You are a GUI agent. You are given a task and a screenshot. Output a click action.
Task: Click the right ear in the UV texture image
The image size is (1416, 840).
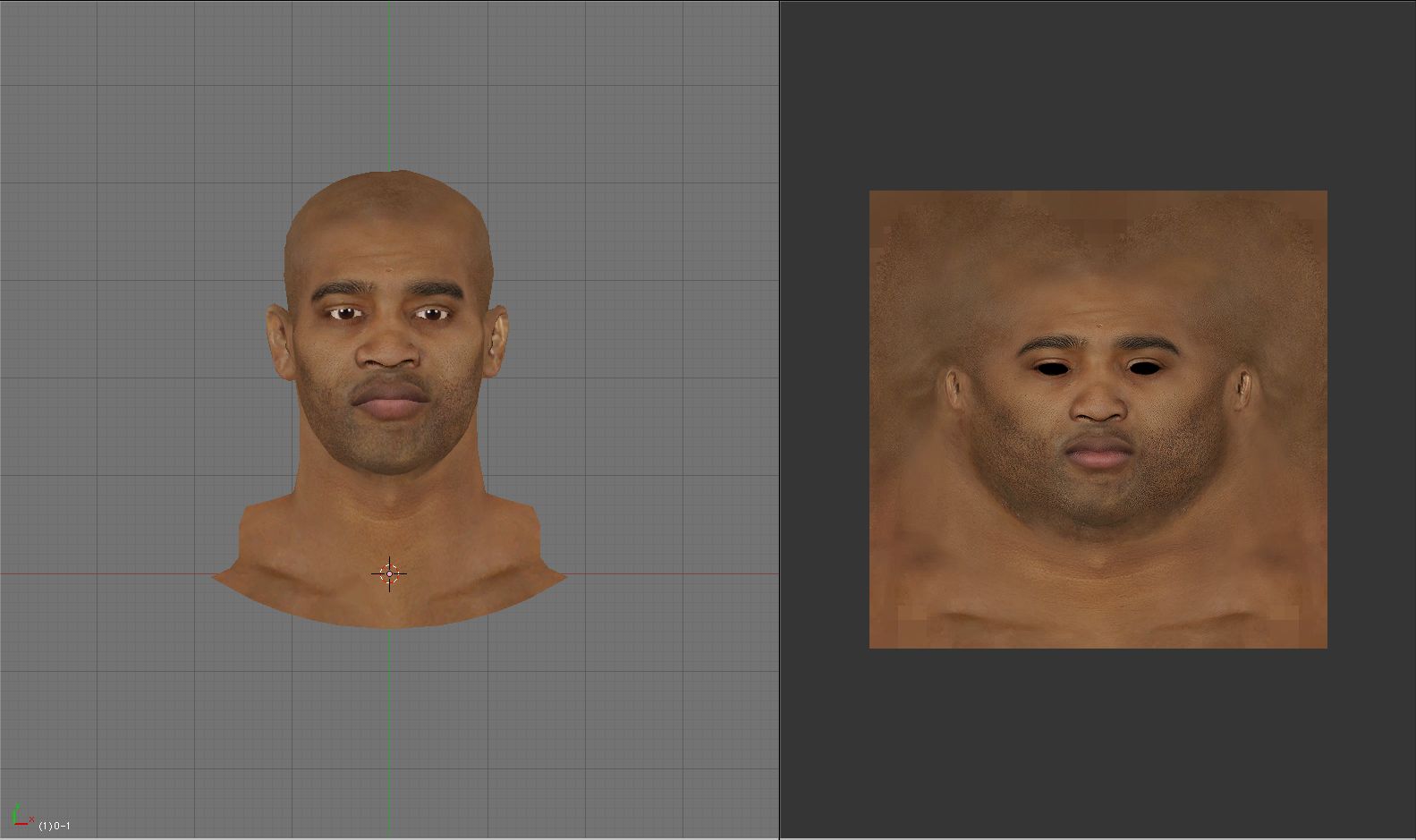tap(1242, 389)
